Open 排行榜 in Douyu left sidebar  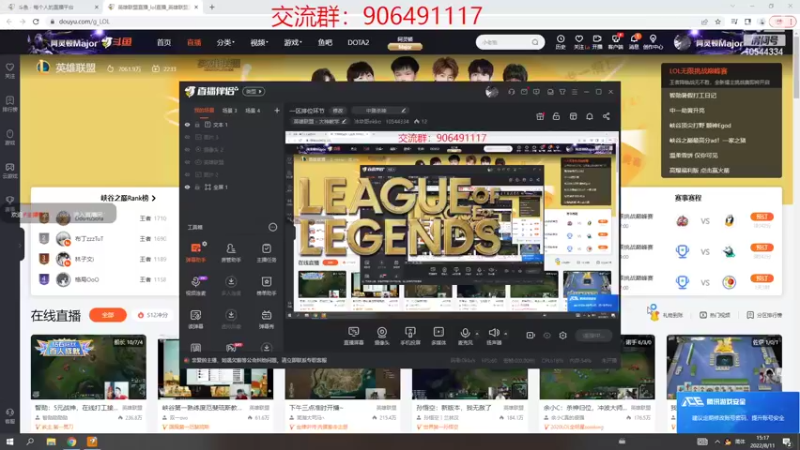pos(10,104)
